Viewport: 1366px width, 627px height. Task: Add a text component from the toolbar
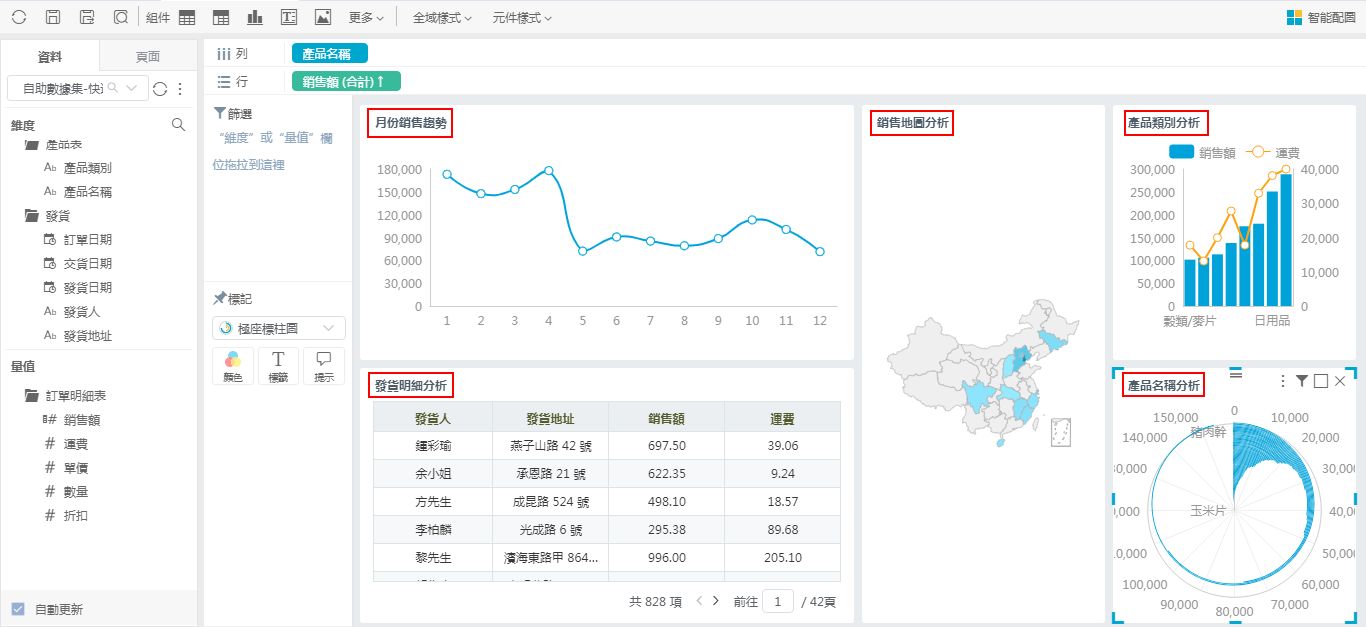[x=289, y=17]
